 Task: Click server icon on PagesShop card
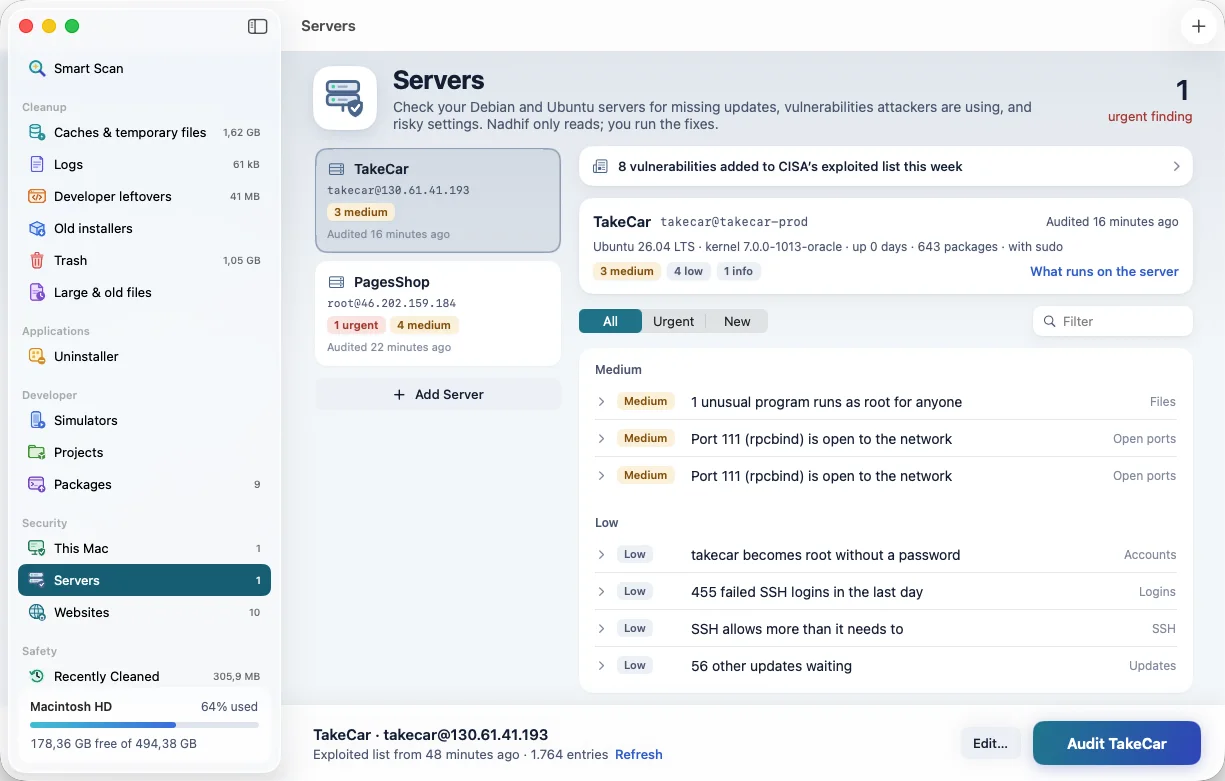[336, 282]
